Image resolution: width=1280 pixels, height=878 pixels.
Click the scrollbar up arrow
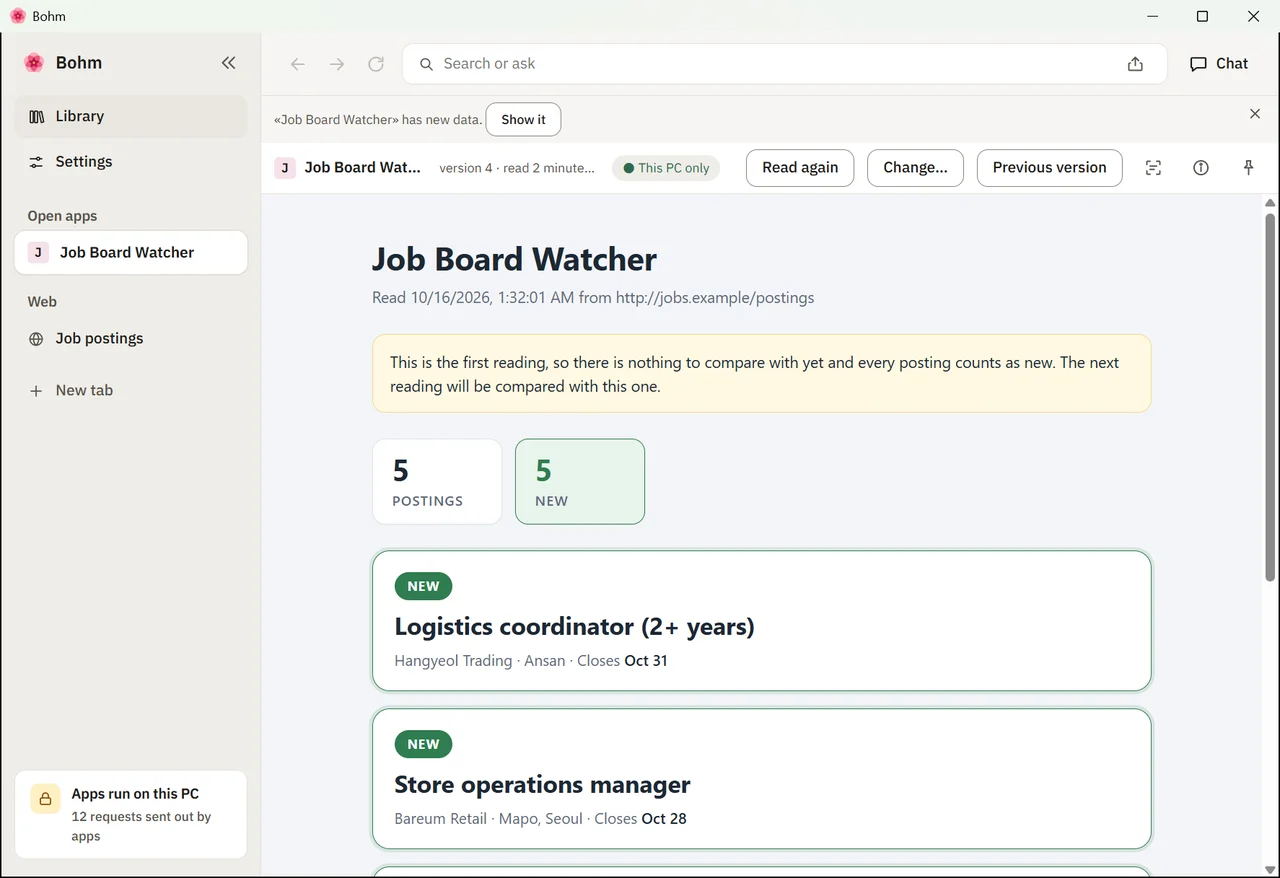(1270, 203)
